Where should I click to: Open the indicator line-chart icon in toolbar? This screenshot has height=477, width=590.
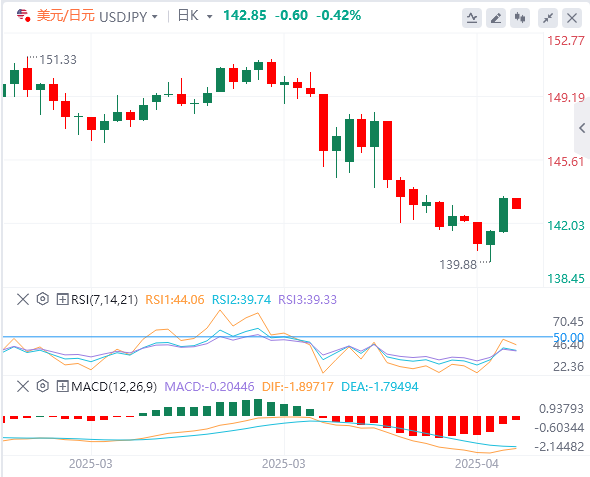472,18
